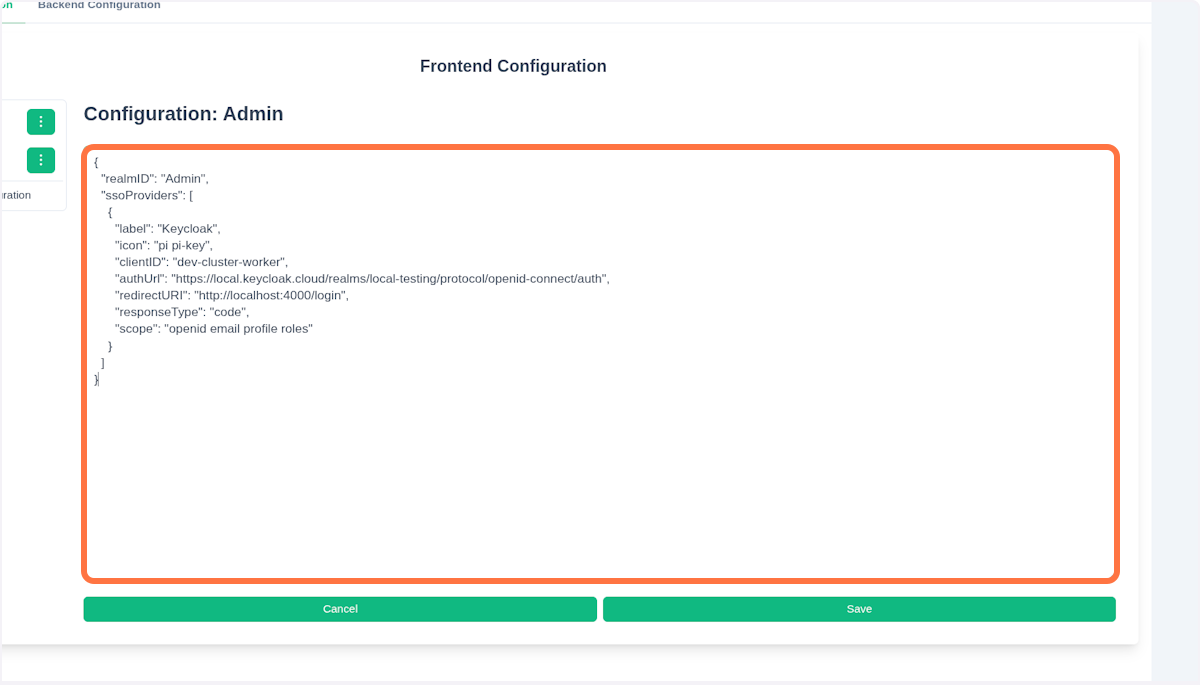Open the upper three-dot options menu
Viewport: 1200px width, 685px height.
[x=41, y=122]
